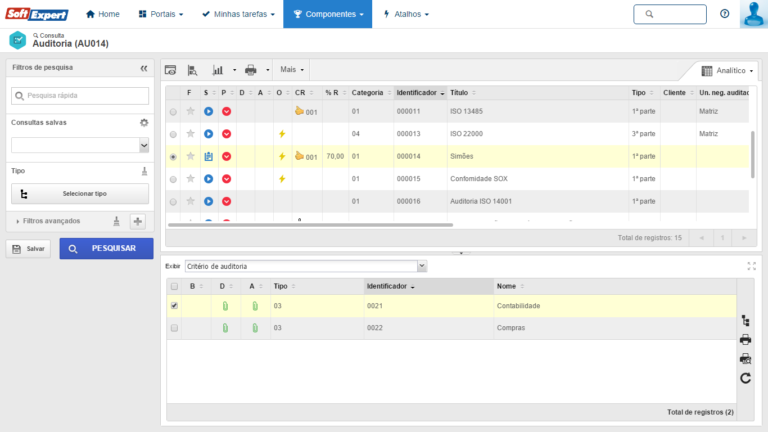Click the hierarchy tree icon beside criteria list

pyautogui.click(x=745, y=321)
